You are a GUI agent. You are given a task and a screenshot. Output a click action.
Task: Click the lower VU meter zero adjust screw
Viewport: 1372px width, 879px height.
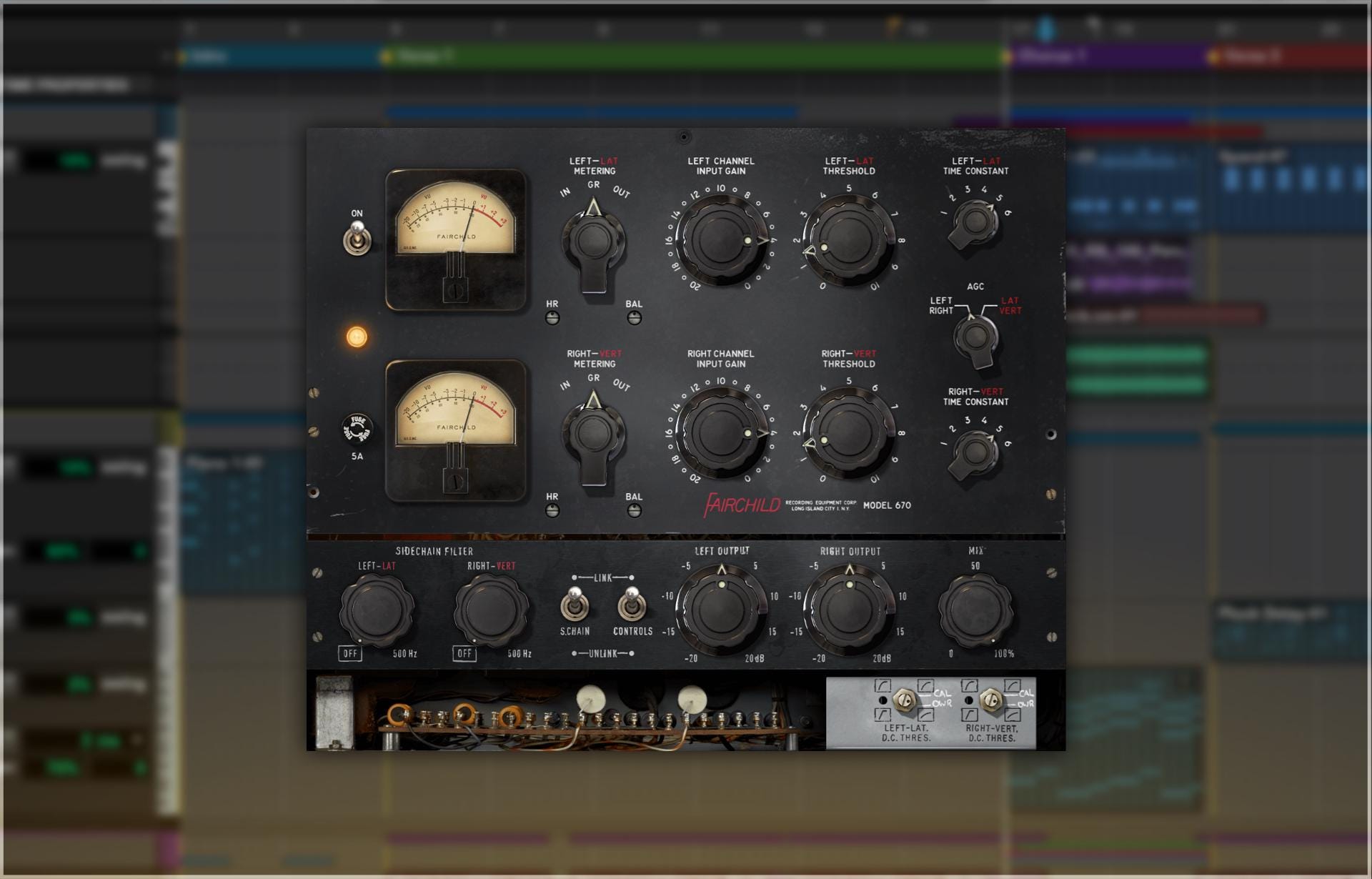(454, 482)
